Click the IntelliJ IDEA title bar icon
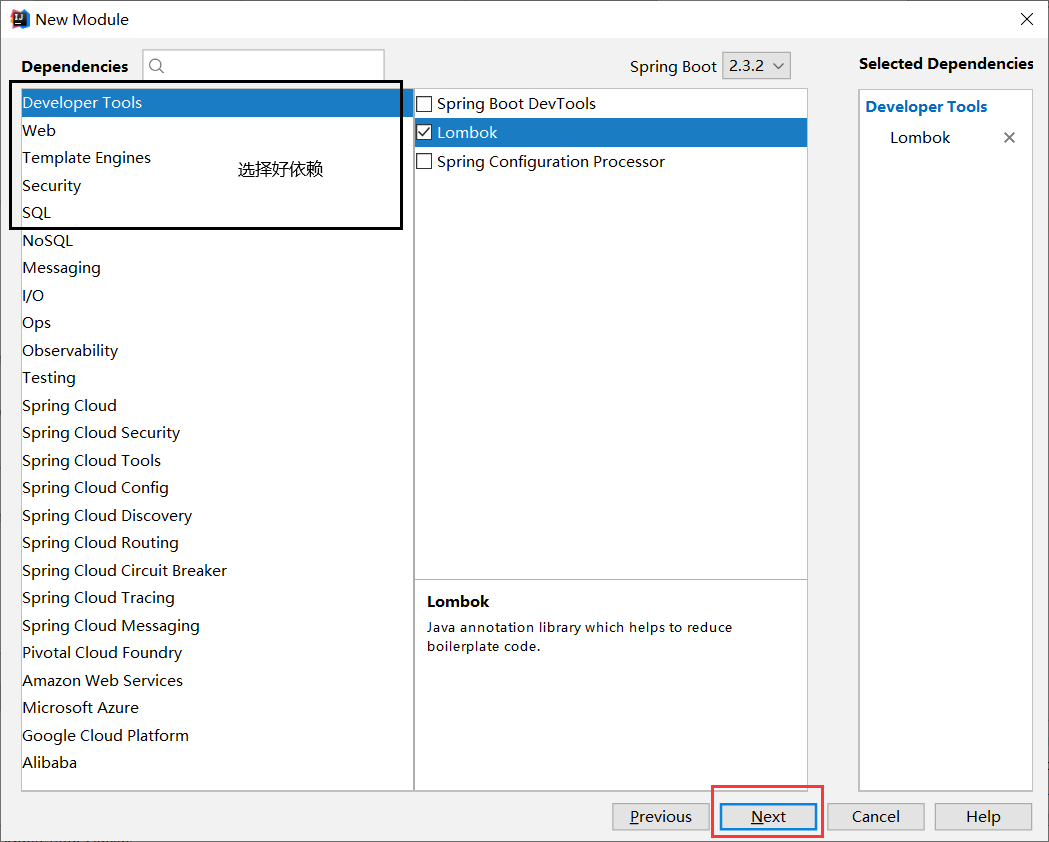 pyautogui.click(x=17, y=18)
